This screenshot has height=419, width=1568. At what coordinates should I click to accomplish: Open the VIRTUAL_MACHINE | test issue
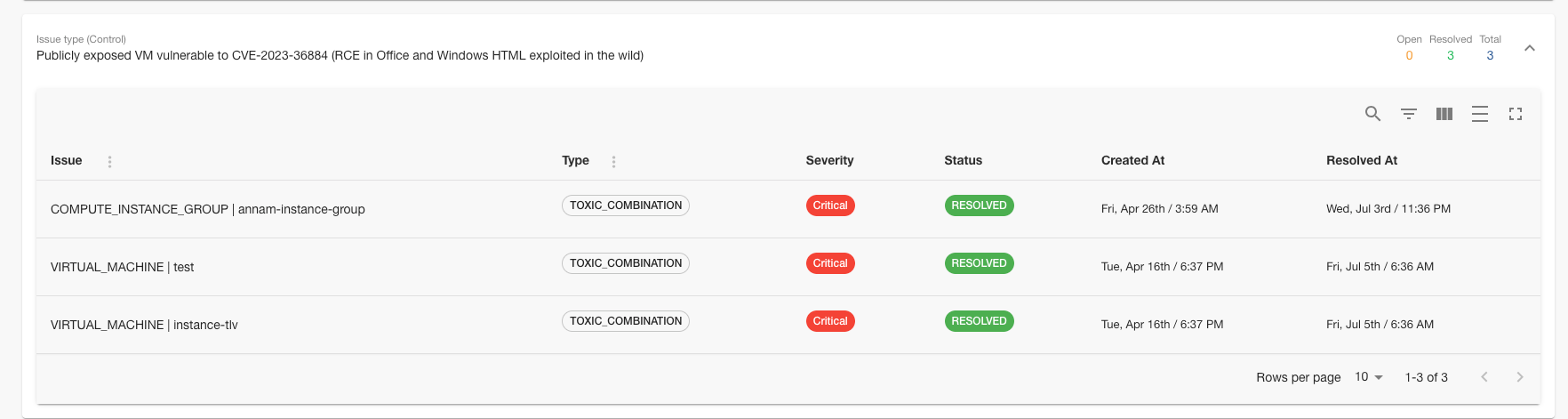[123, 267]
